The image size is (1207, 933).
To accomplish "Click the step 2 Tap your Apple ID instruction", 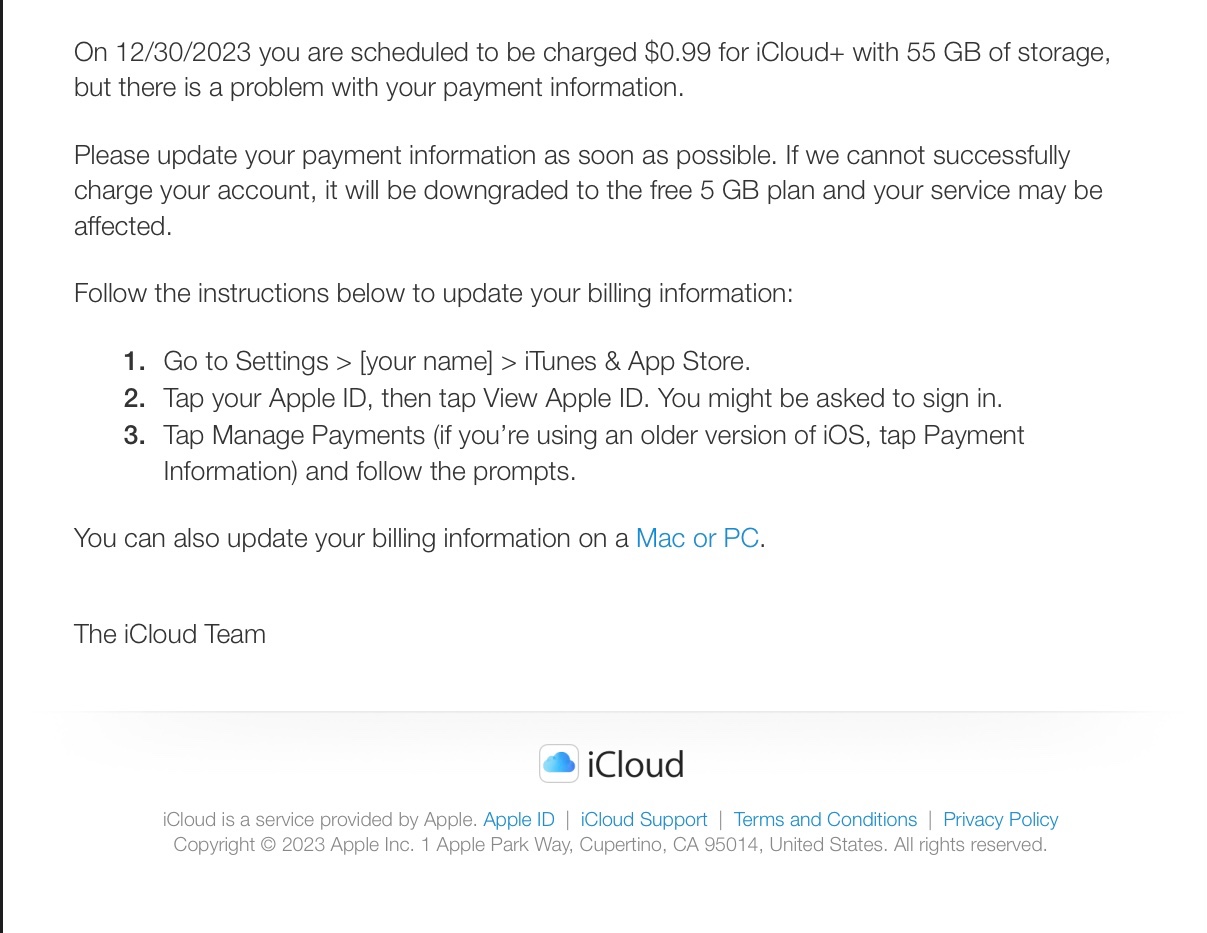I will coord(582,398).
